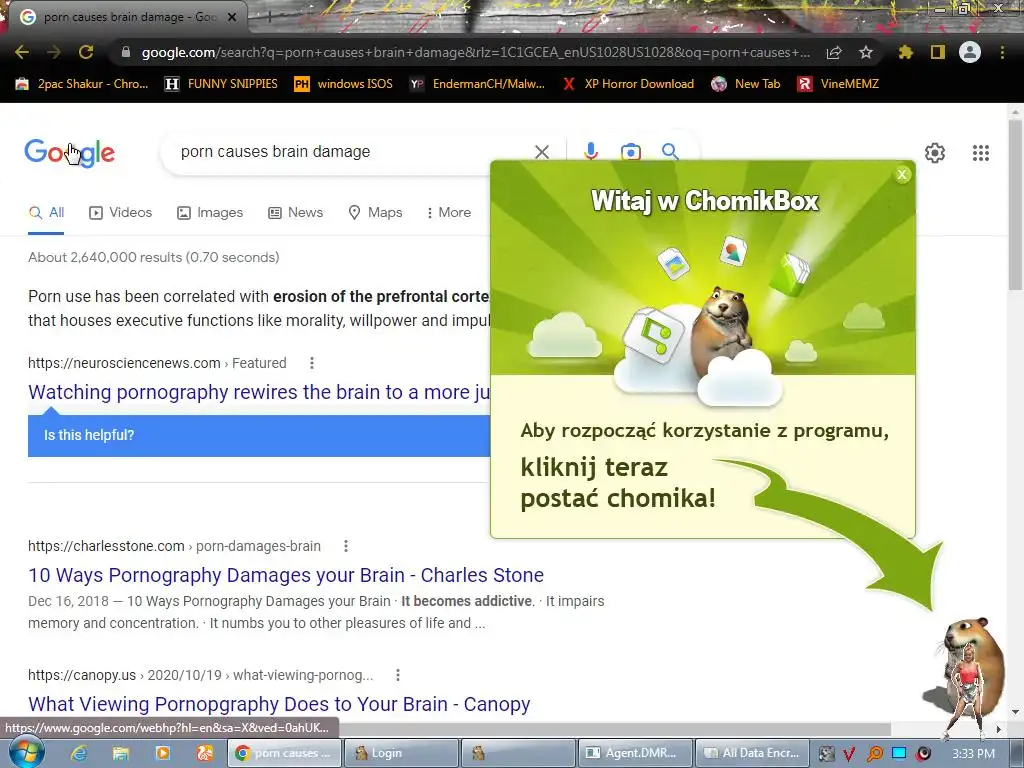1024x768 pixels.
Task: Open the VineMEMZ bookmark
Action: coord(839,84)
